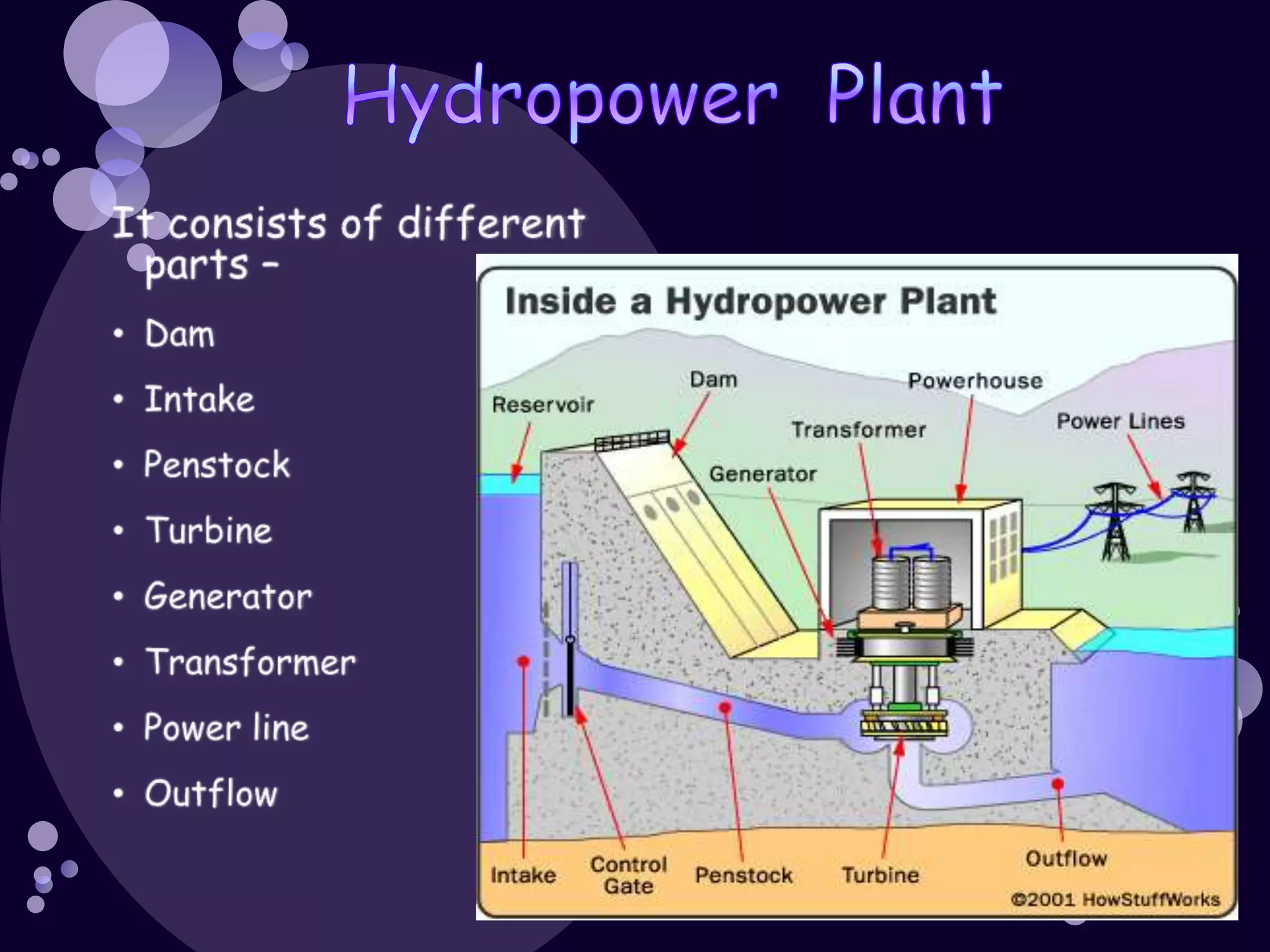Select the 'Outflow' bullet in list
Screen dimensions: 1270x952
(x=211, y=793)
